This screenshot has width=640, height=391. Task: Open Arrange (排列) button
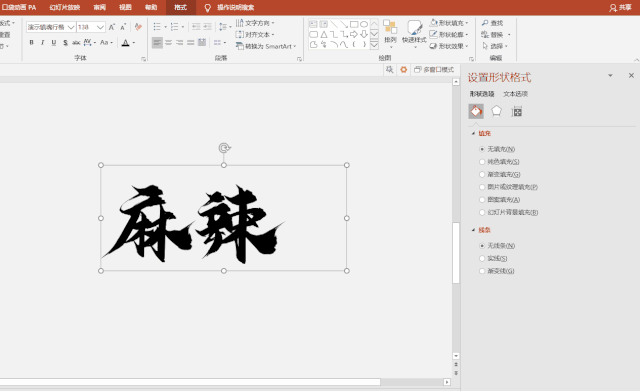click(x=390, y=33)
